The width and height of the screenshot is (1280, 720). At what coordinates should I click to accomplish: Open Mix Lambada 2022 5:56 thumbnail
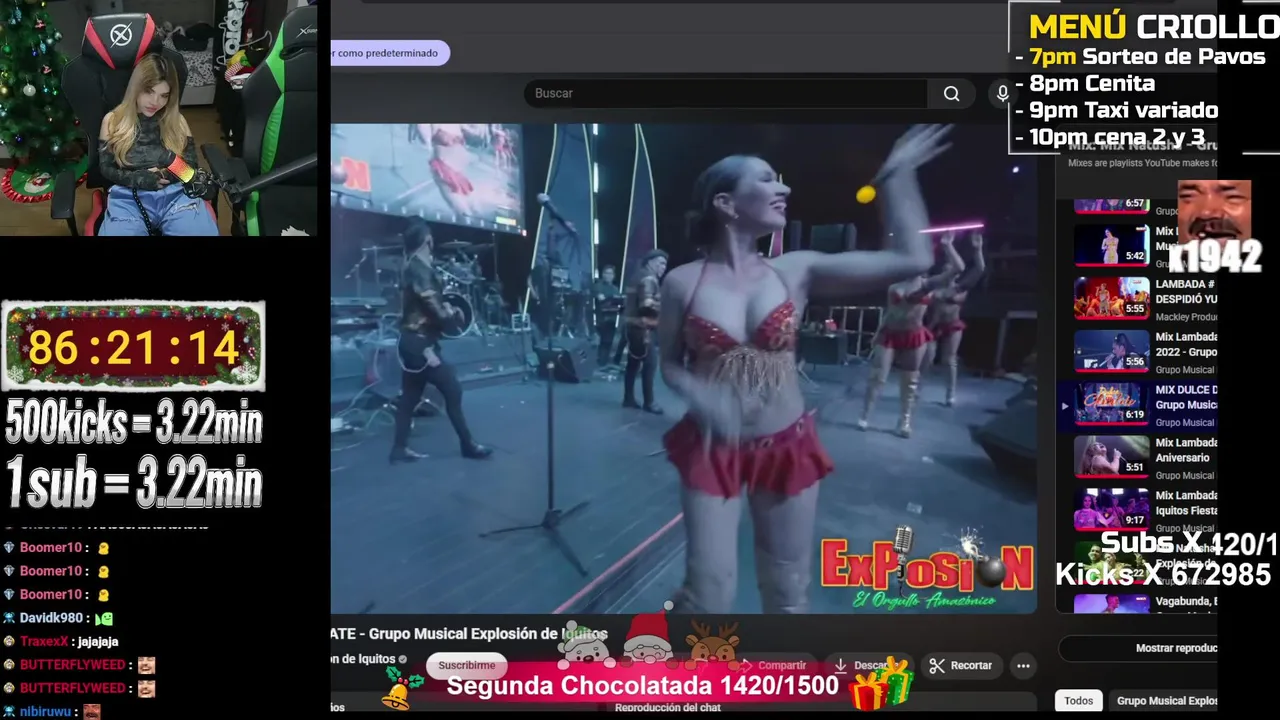click(1112, 351)
